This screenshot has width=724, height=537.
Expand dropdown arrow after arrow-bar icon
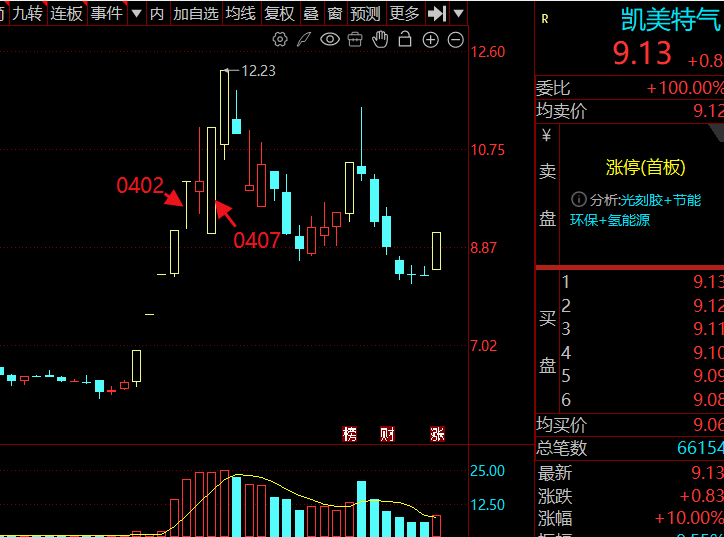(x=459, y=13)
